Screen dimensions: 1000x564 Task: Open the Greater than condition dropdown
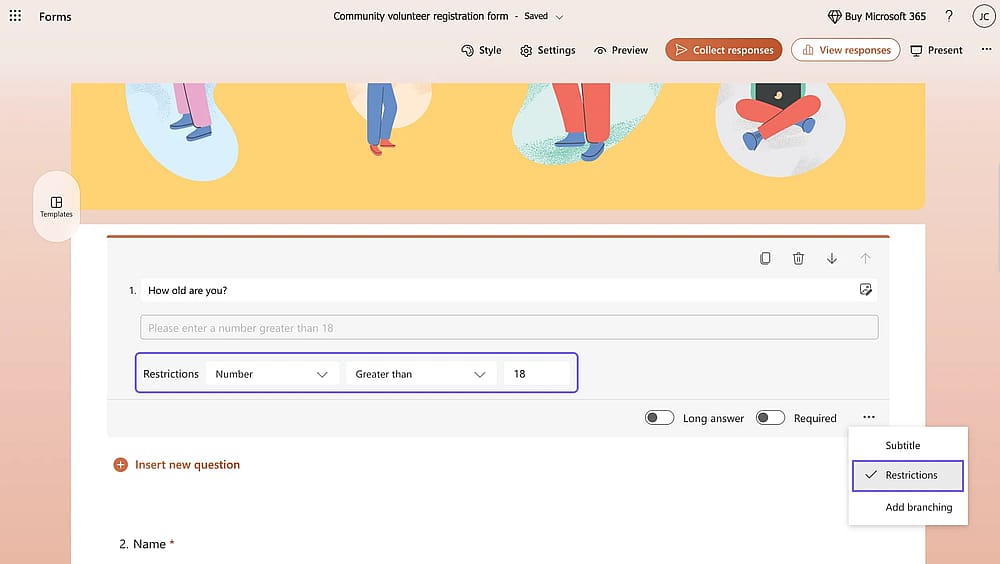[421, 374]
